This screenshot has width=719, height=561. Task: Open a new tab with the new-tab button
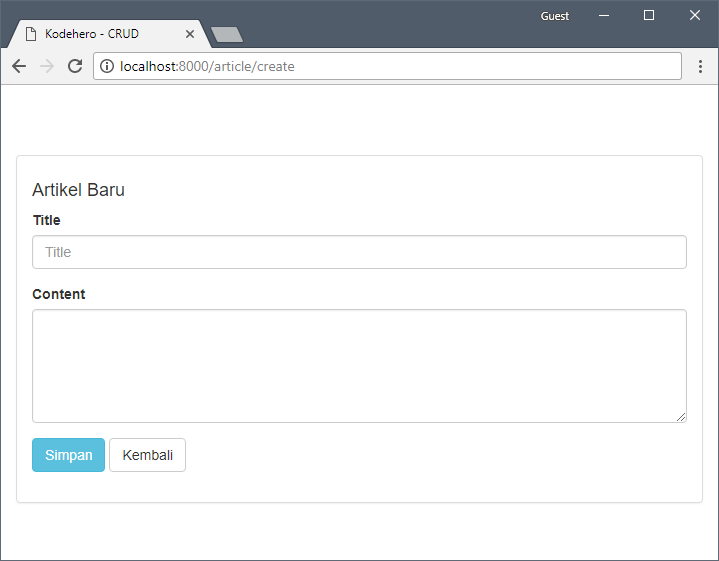[227, 34]
